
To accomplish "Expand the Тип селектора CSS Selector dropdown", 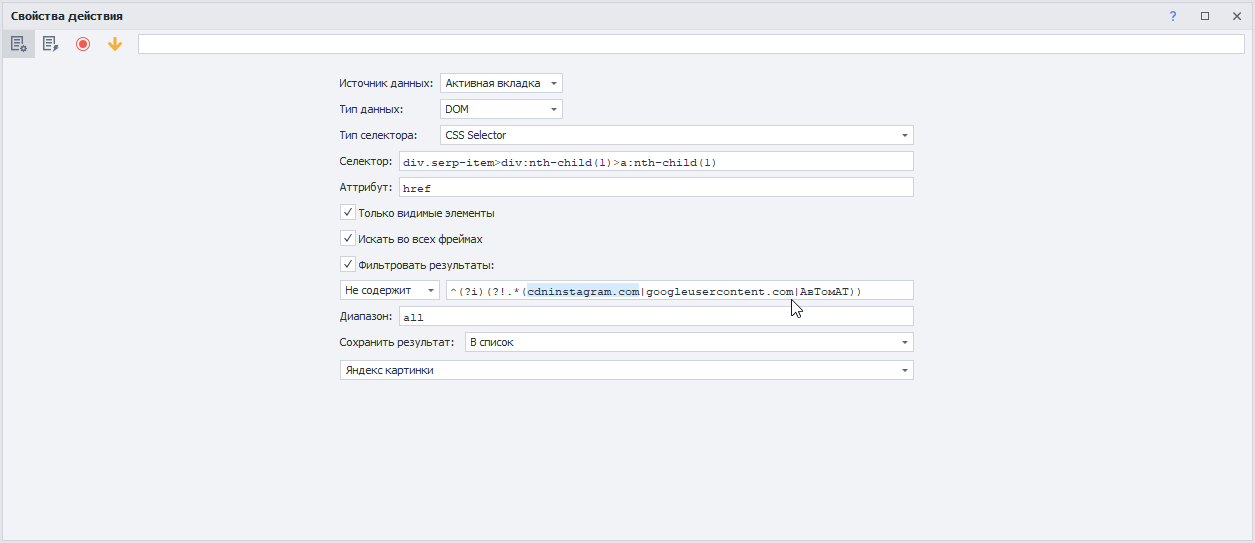I will pos(677,135).
